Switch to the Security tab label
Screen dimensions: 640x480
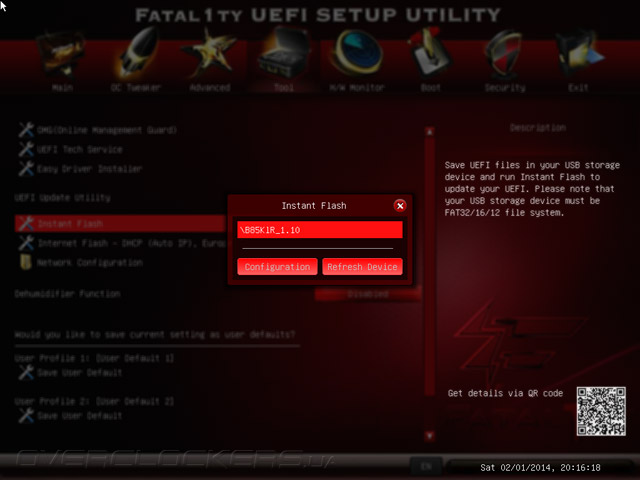505,87
